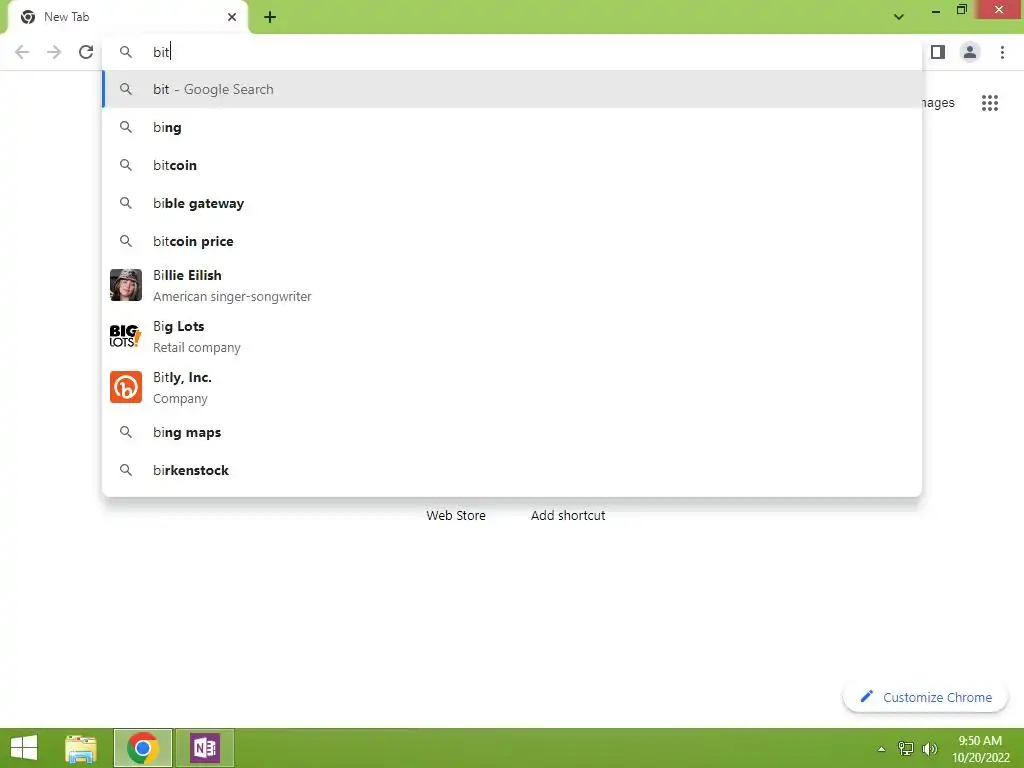
Task: Expand the tab search chevron
Action: pos(899,17)
